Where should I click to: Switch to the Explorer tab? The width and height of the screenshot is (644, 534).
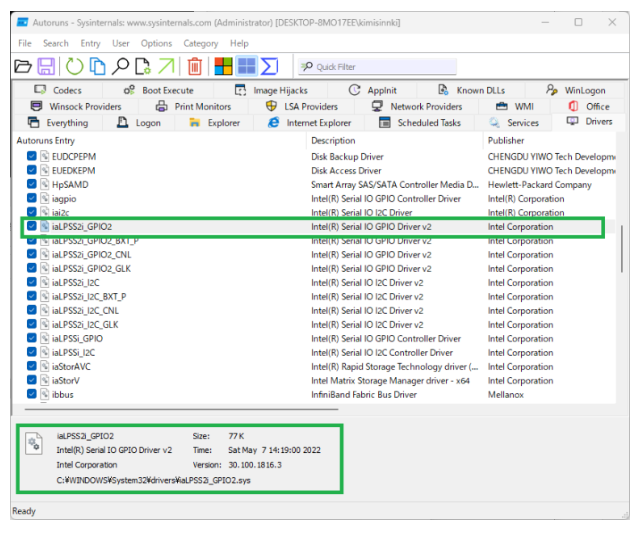(214, 123)
